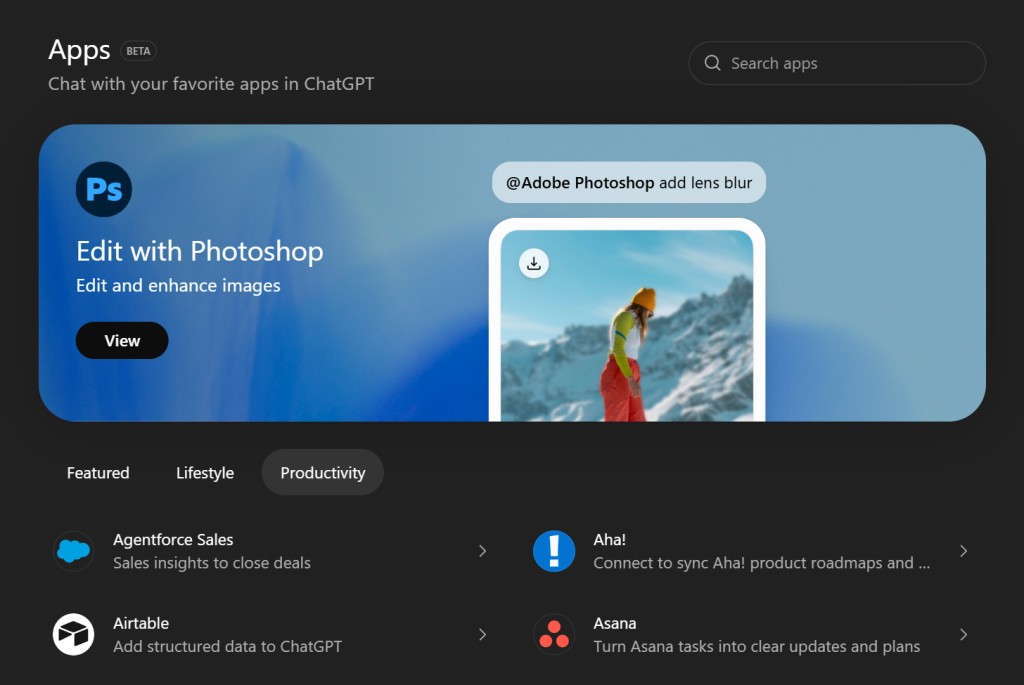Expand the Agentforce Sales chevron arrow
This screenshot has width=1024, height=685.
point(482,551)
